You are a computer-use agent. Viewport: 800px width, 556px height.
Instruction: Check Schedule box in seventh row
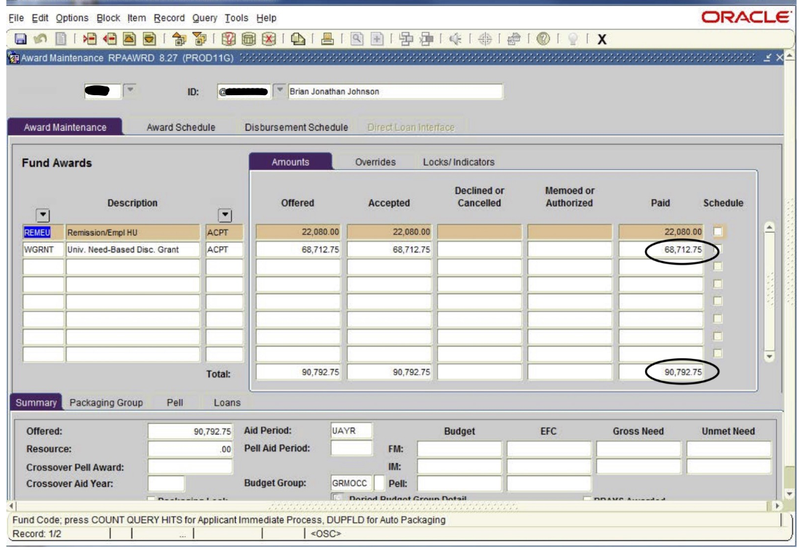(718, 336)
